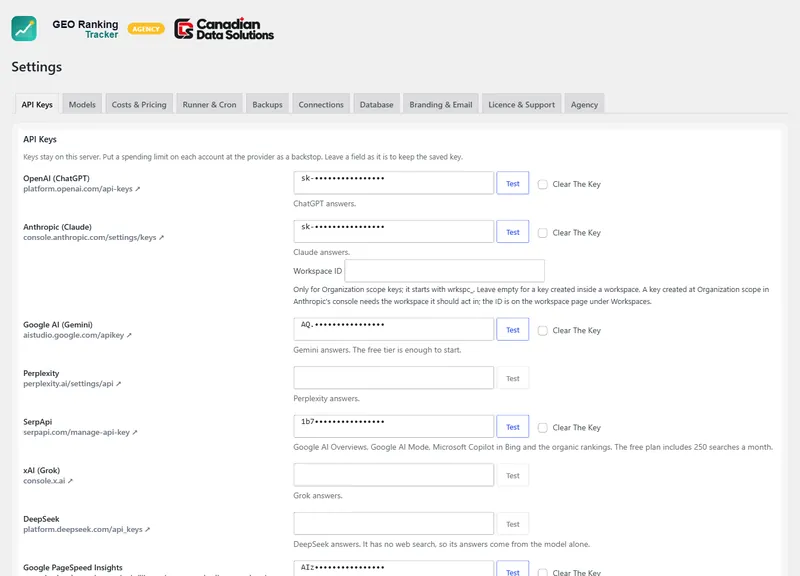Click the DeepSeek Test button
The width and height of the screenshot is (800, 576).
click(513, 524)
